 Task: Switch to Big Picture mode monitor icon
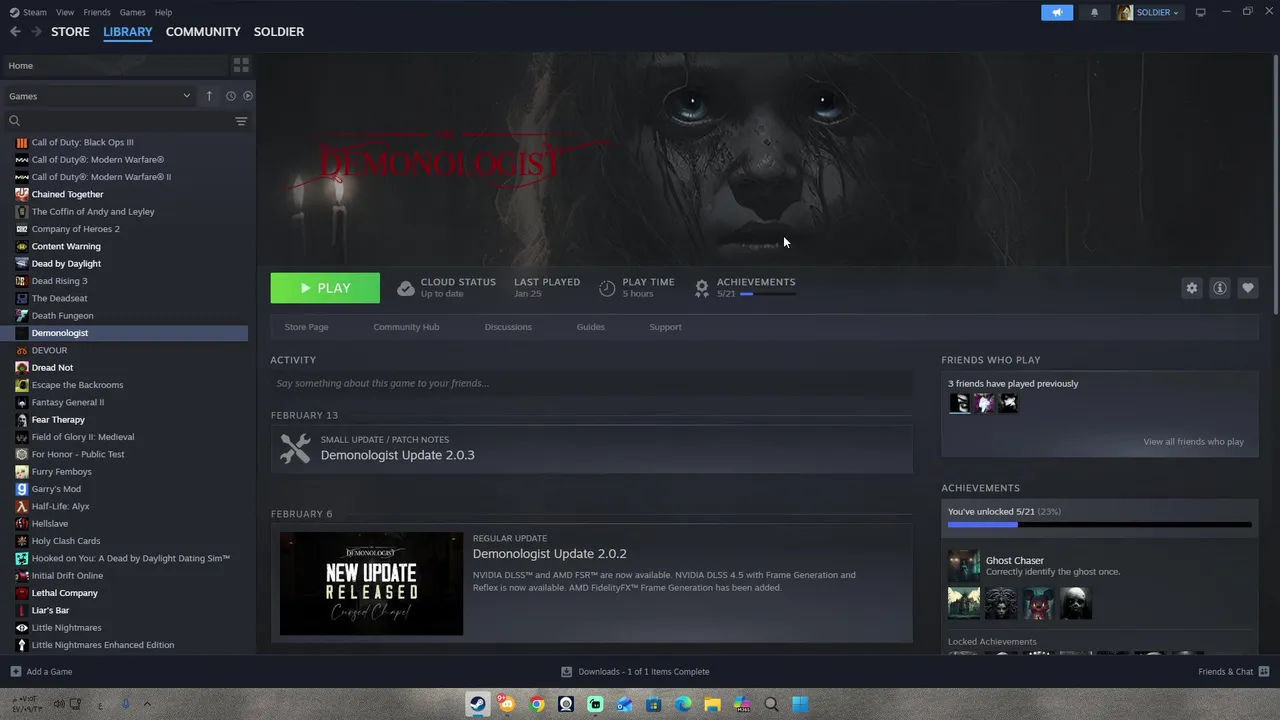tap(1201, 12)
